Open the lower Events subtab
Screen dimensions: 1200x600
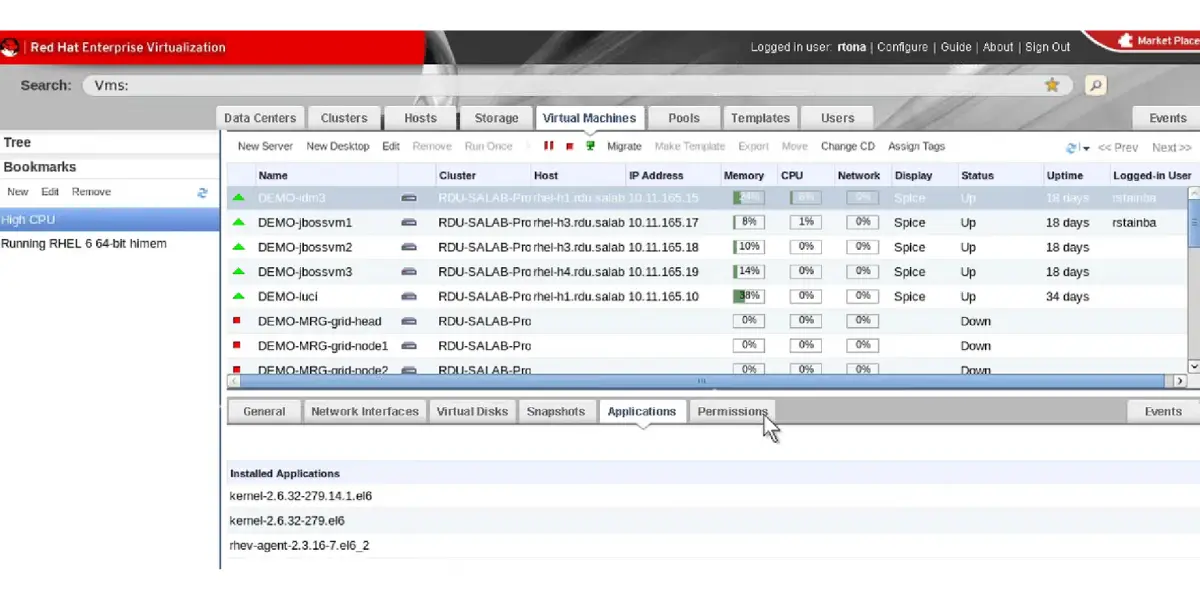[1163, 411]
